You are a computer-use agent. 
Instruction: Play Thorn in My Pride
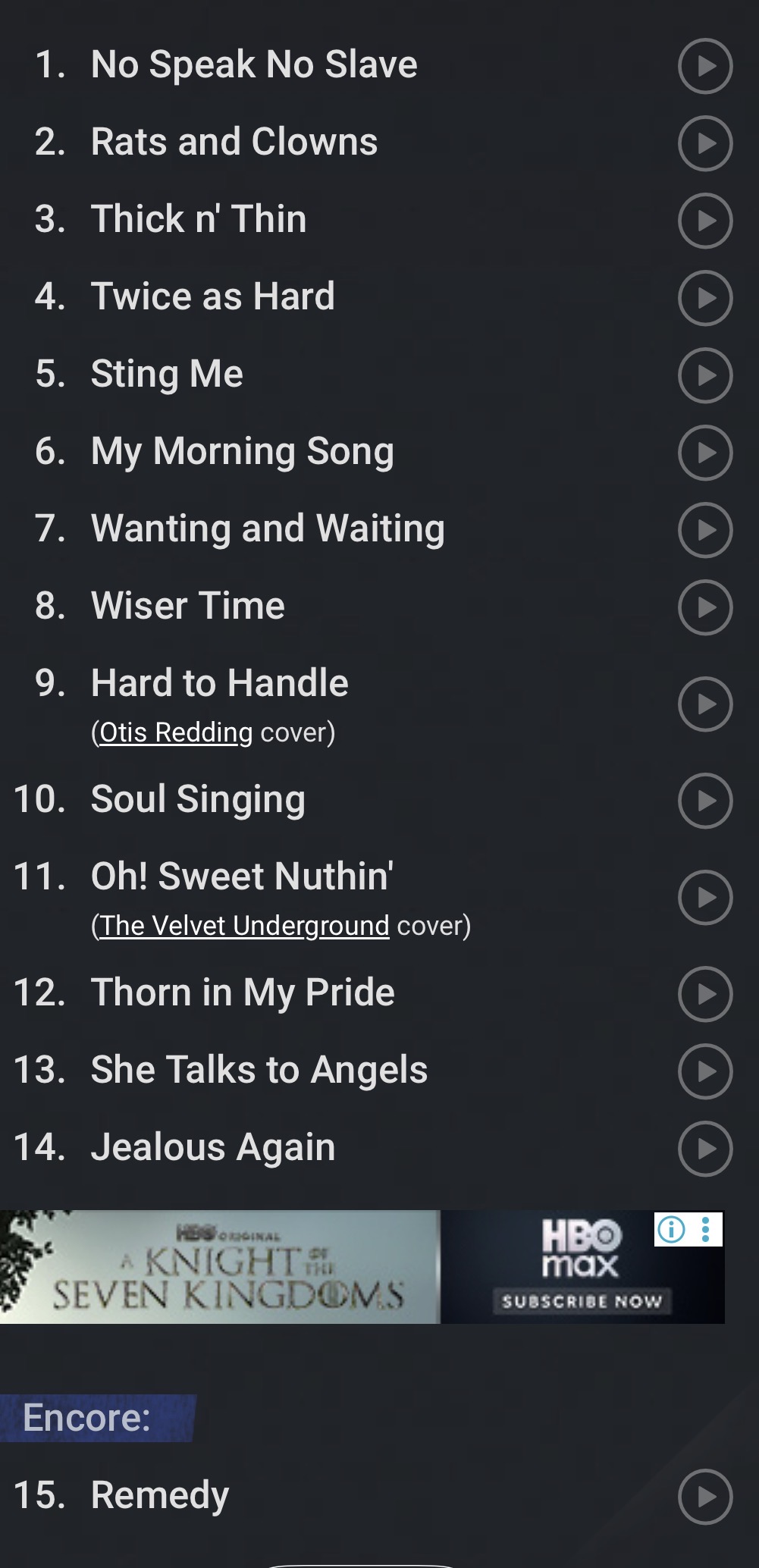pyautogui.click(x=704, y=994)
